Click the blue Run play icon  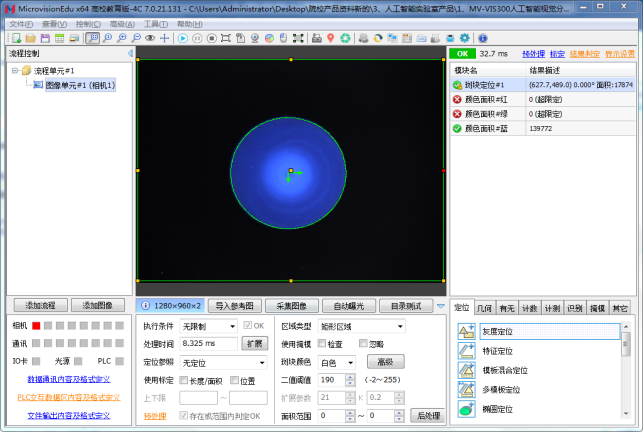click(183, 38)
